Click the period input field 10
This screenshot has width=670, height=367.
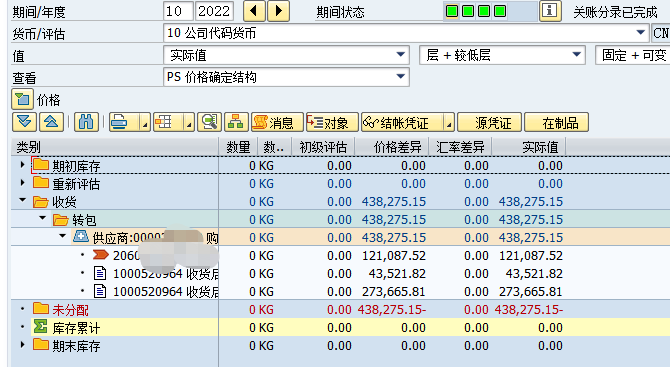point(178,11)
